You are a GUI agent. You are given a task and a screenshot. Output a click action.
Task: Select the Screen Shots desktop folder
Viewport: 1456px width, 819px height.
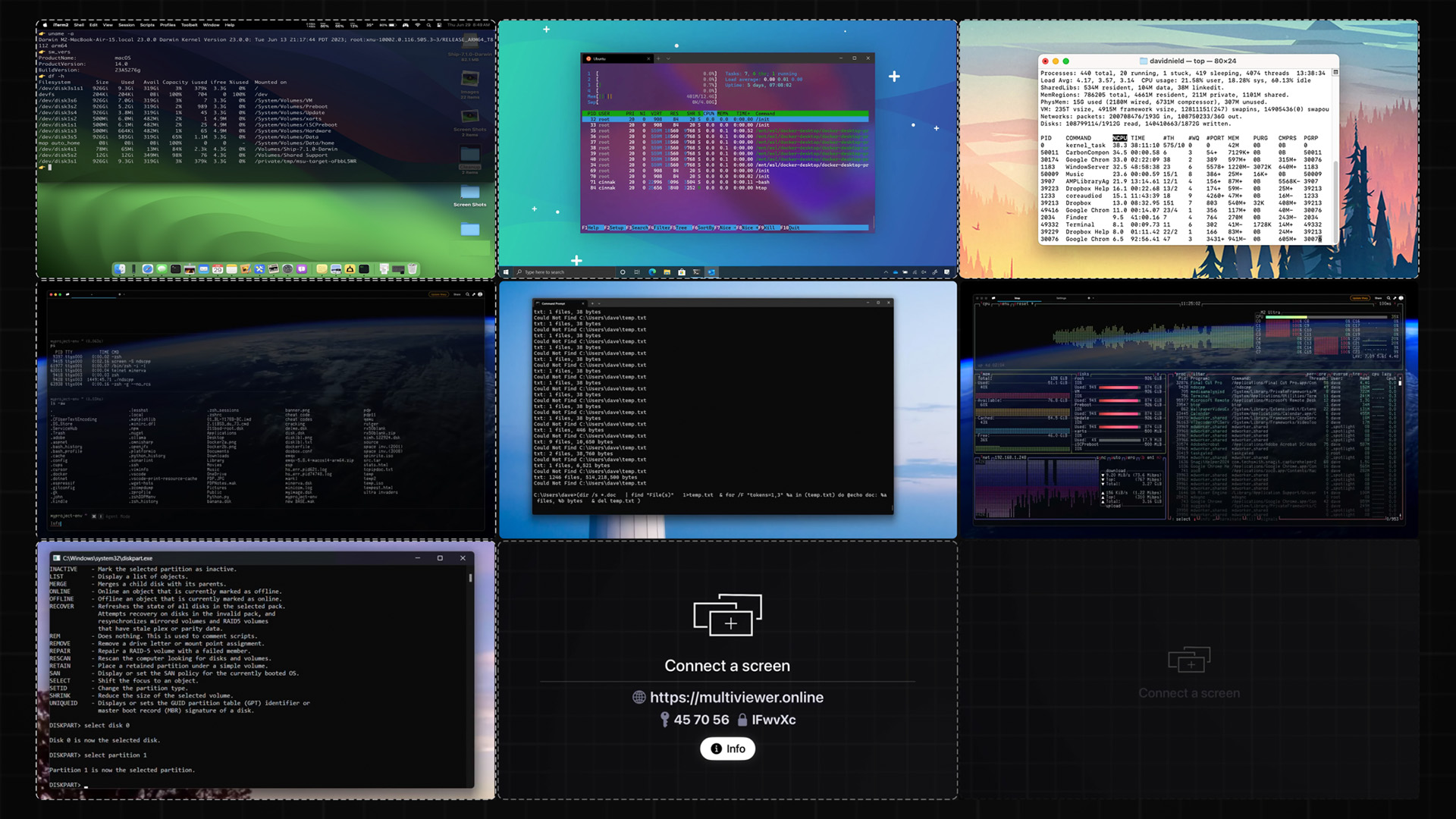470,194
